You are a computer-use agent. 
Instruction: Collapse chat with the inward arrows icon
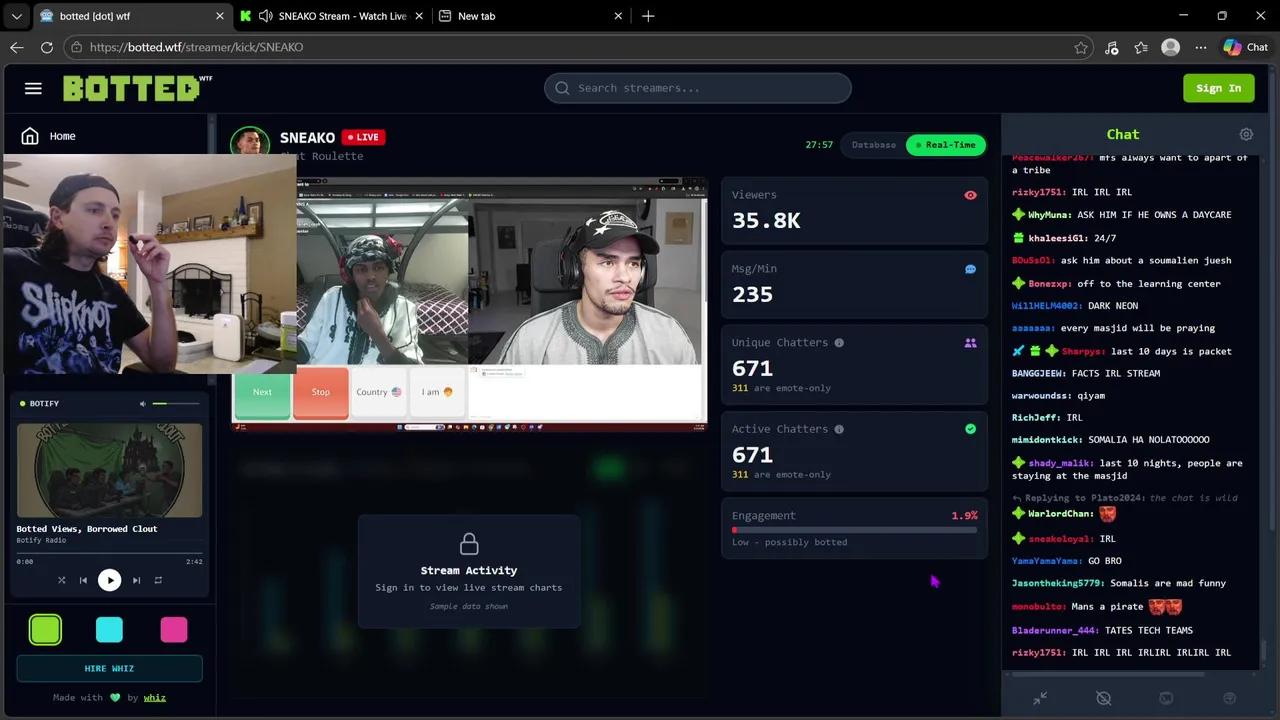(1040, 698)
